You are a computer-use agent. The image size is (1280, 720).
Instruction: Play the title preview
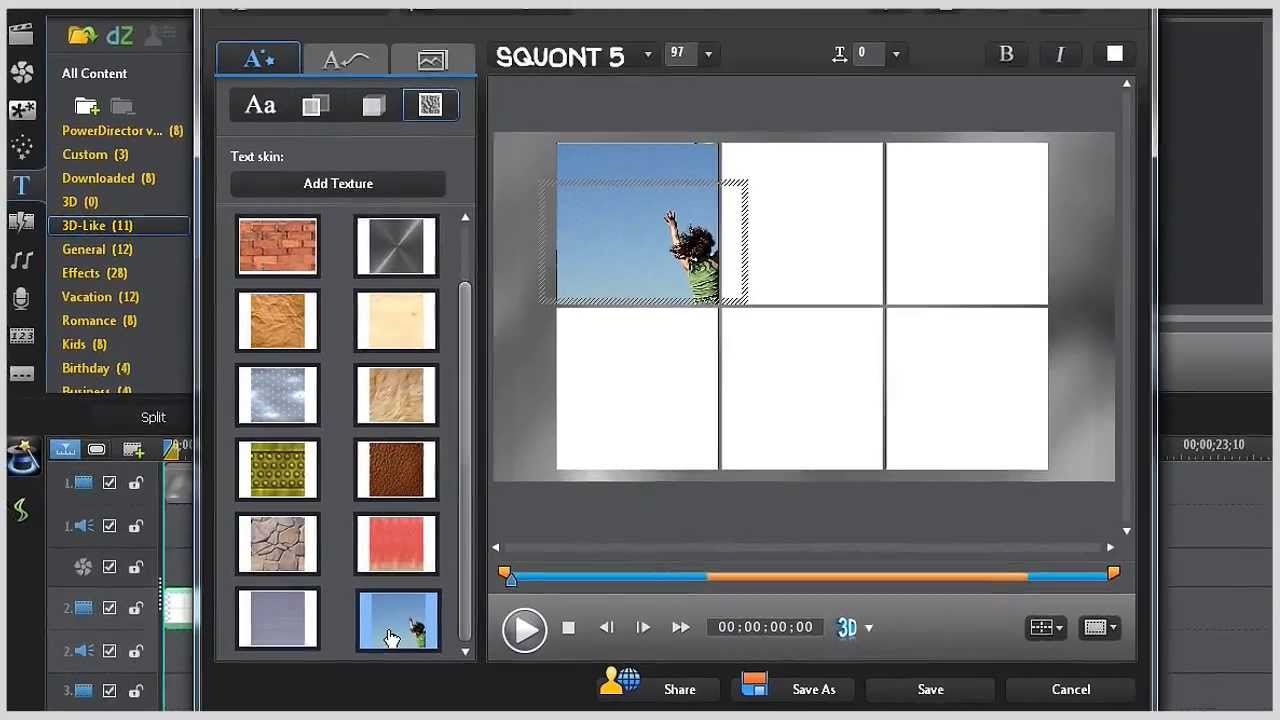(x=524, y=630)
